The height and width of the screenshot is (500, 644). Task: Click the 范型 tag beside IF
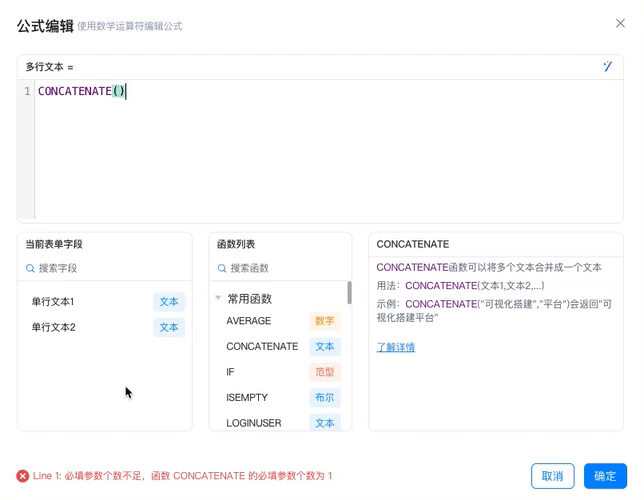pos(324,372)
